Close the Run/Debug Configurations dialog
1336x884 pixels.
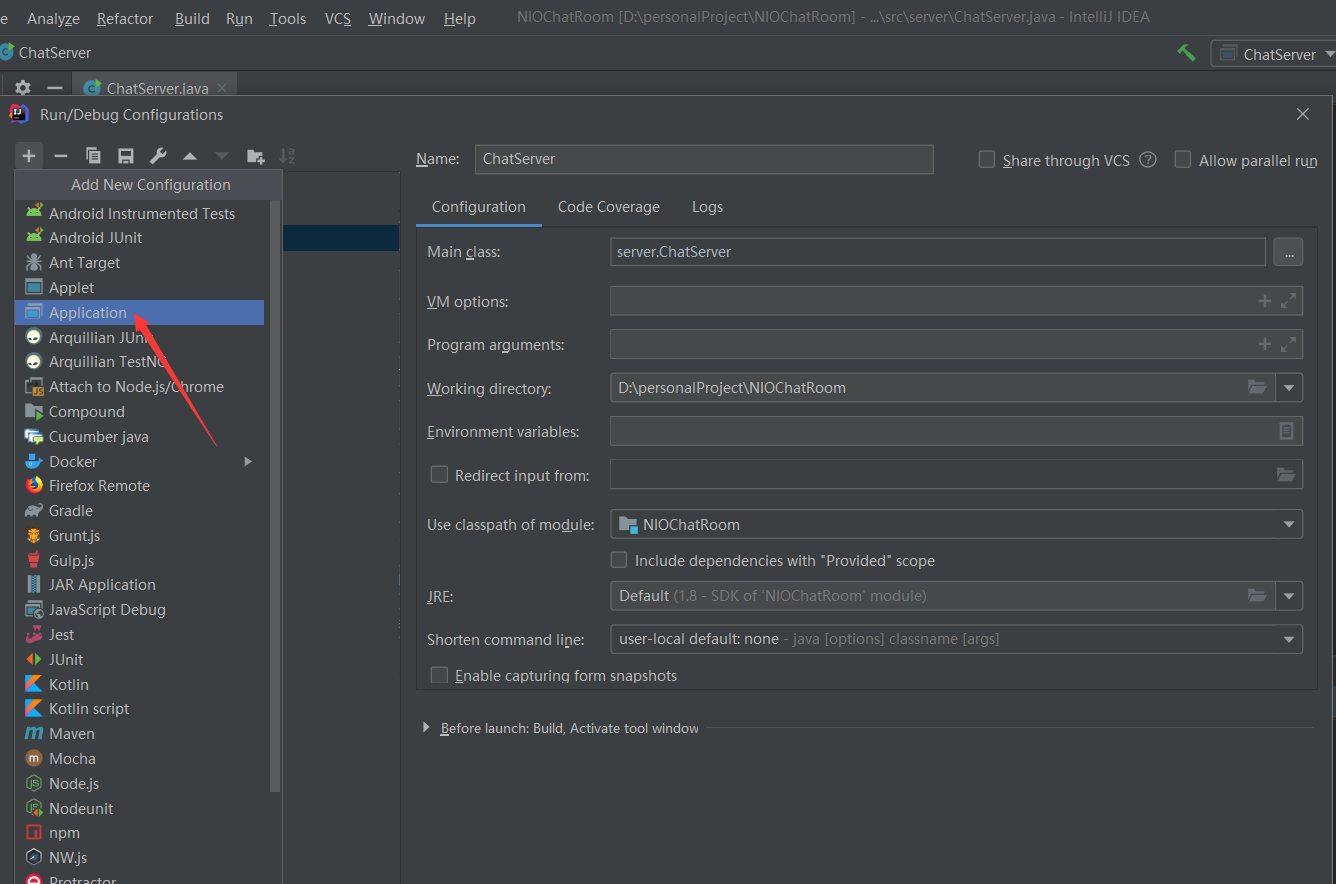pos(1302,115)
